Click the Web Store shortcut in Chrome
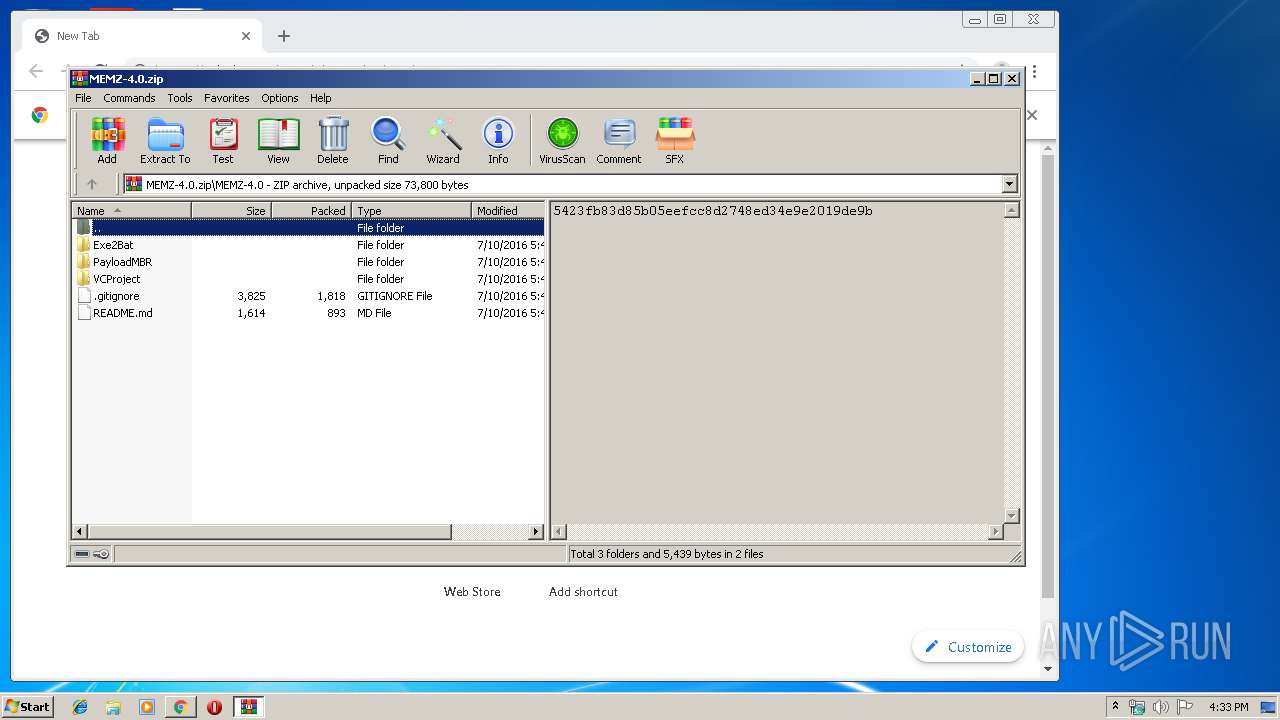The width and height of the screenshot is (1280, 720). (472, 592)
